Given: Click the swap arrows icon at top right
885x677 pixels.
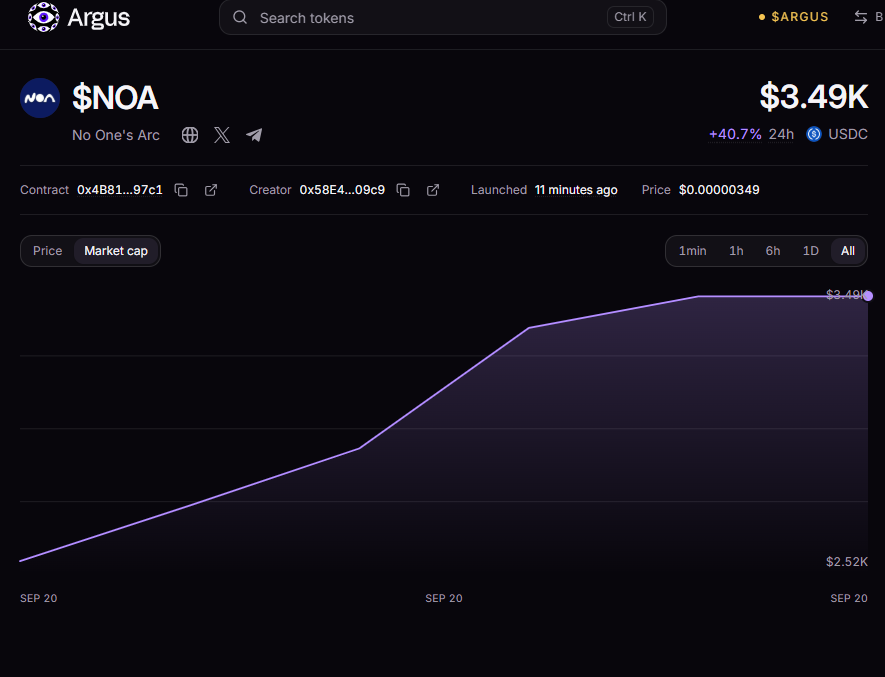Looking at the screenshot, I should pos(861,17).
